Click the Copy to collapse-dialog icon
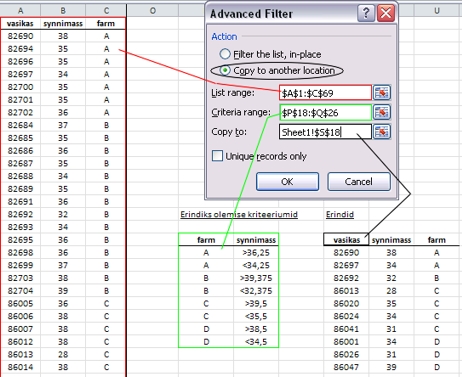The height and width of the screenshot is (377, 462). [x=382, y=132]
